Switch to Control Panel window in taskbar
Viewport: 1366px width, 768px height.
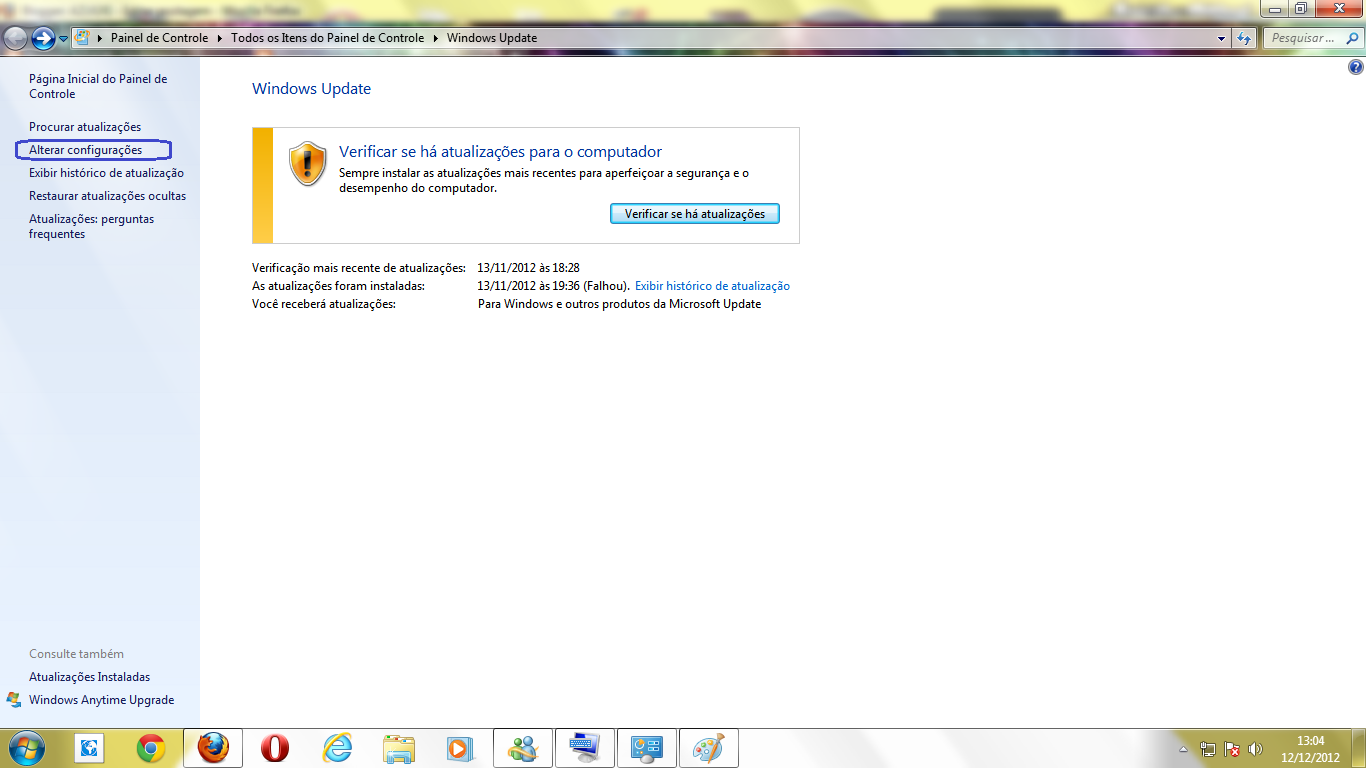(x=647, y=748)
